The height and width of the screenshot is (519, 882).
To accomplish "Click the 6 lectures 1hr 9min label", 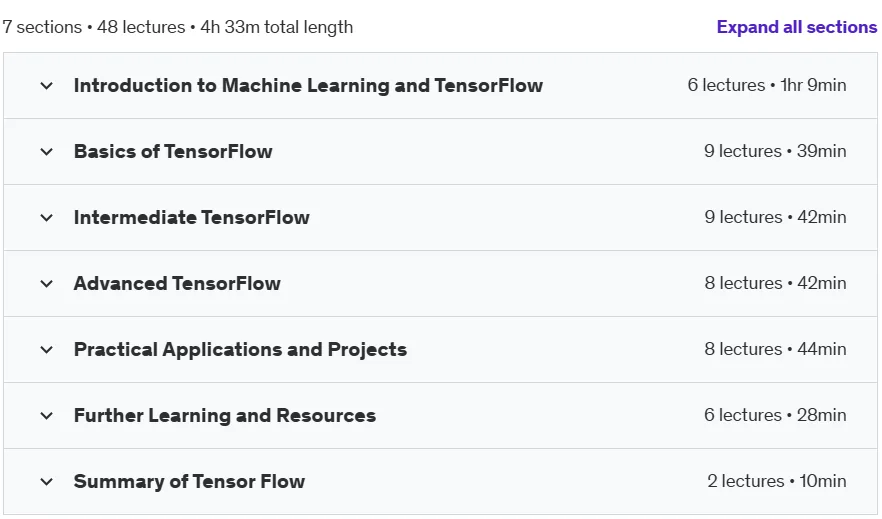I will 767,85.
